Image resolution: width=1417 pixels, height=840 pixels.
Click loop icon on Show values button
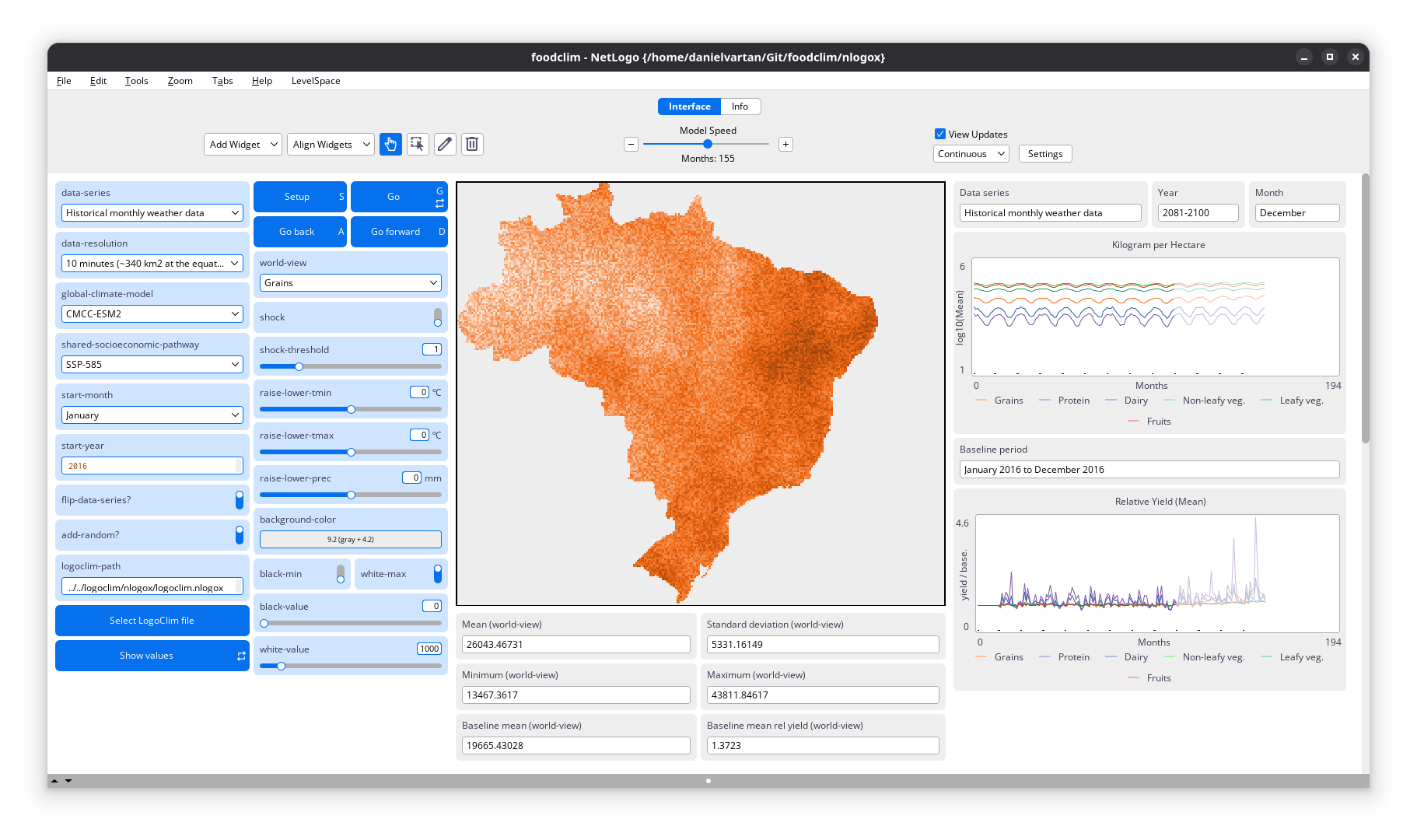tap(241, 656)
